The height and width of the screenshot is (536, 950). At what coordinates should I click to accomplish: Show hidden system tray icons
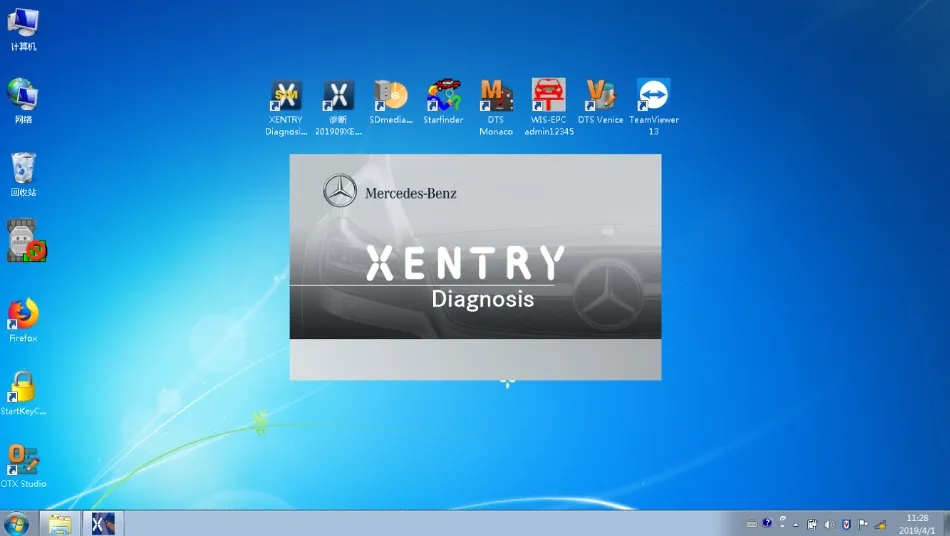point(796,524)
